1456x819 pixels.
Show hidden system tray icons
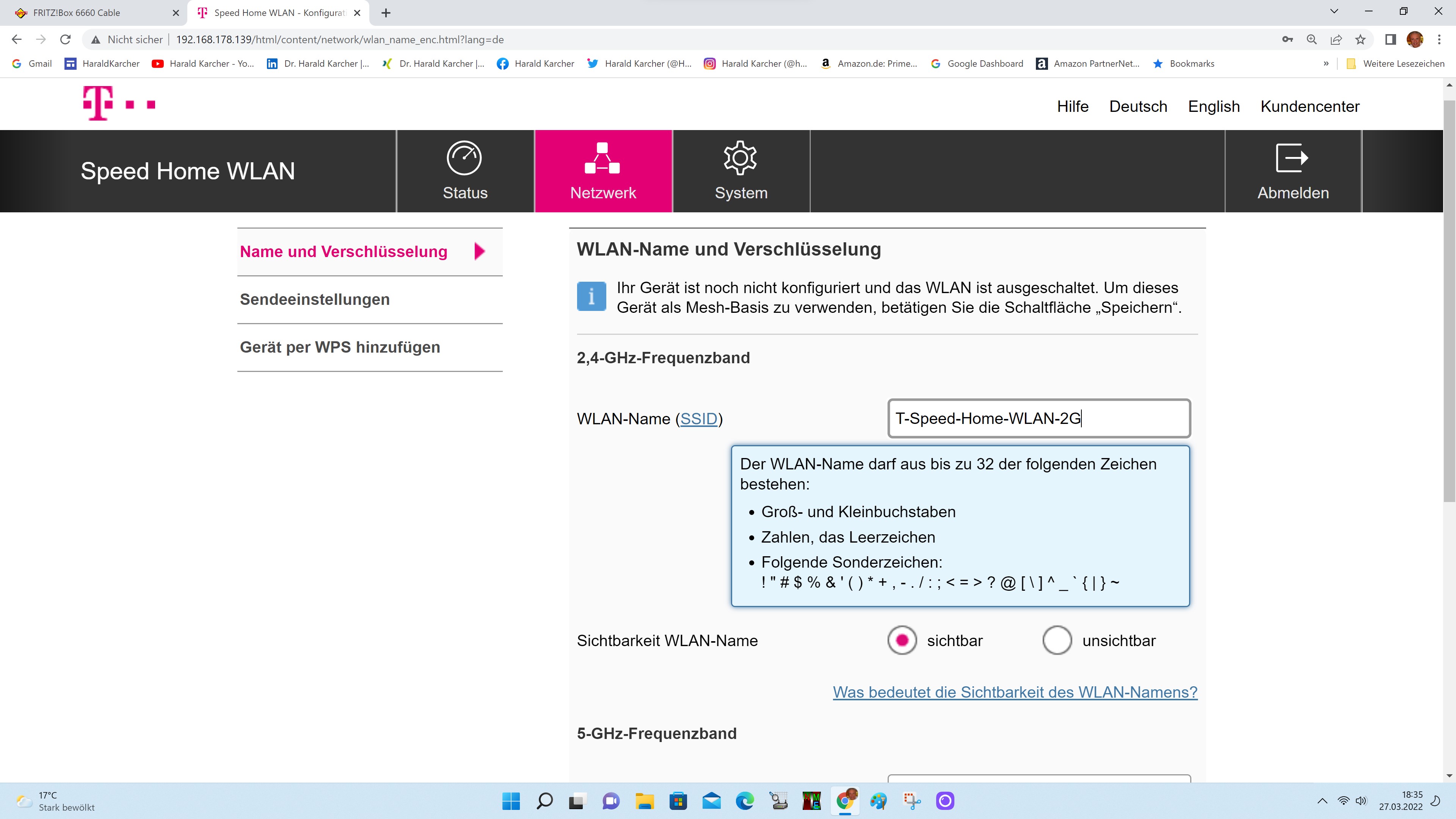click(x=1322, y=801)
